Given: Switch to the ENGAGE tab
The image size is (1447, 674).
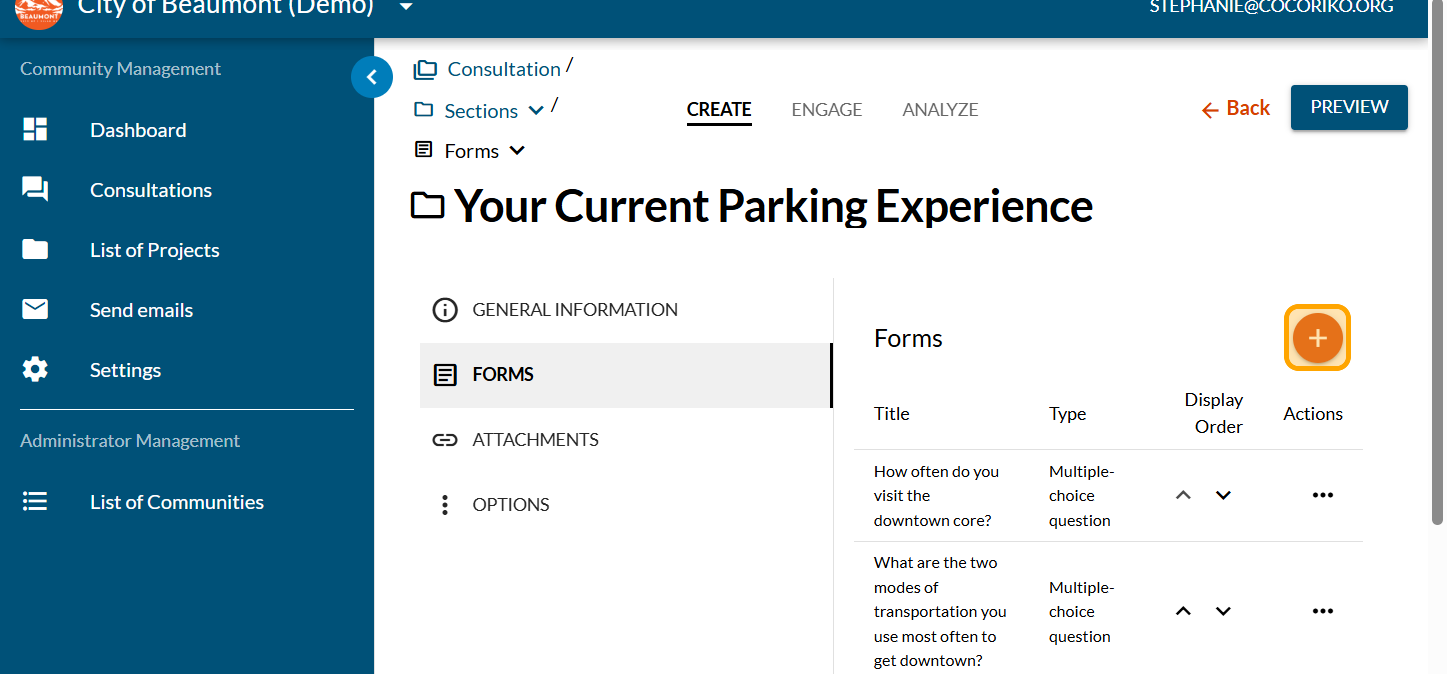Looking at the screenshot, I should [826, 110].
